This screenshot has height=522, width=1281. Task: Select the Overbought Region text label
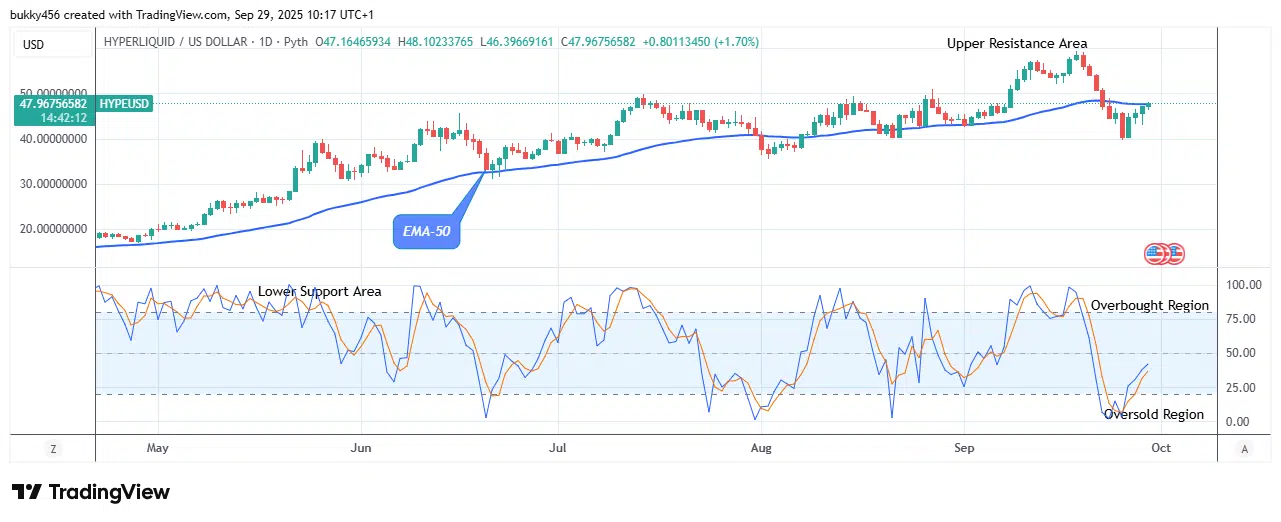click(x=1149, y=306)
